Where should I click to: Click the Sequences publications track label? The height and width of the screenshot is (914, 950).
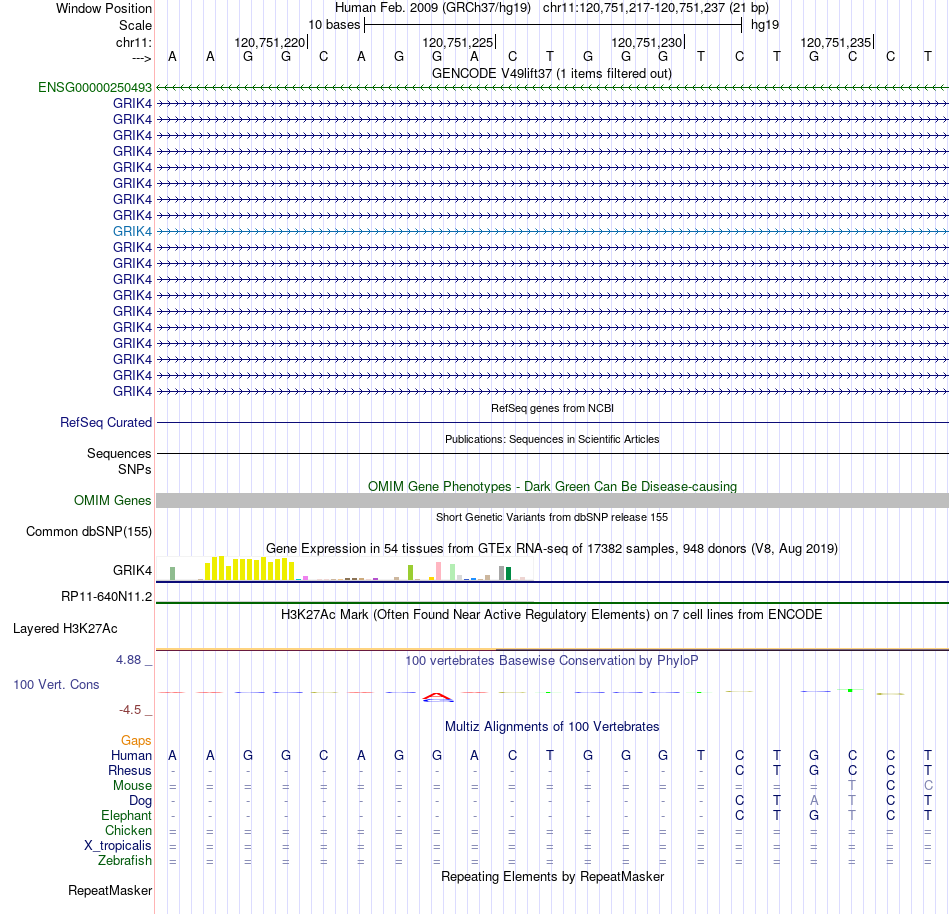pyautogui.click(x=119, y=454)
